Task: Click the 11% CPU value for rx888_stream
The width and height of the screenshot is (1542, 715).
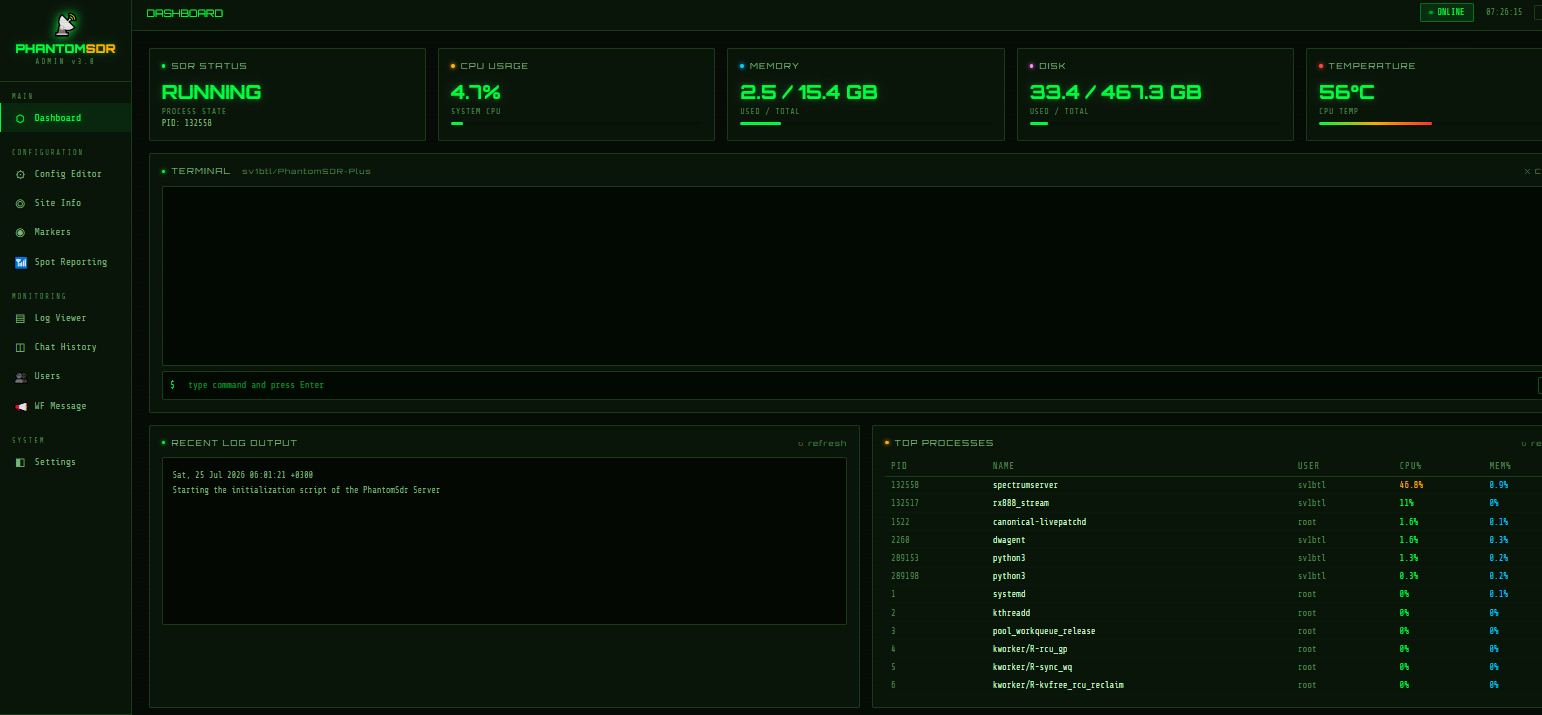Action: pyautogui.click(x=1406, y=503)
